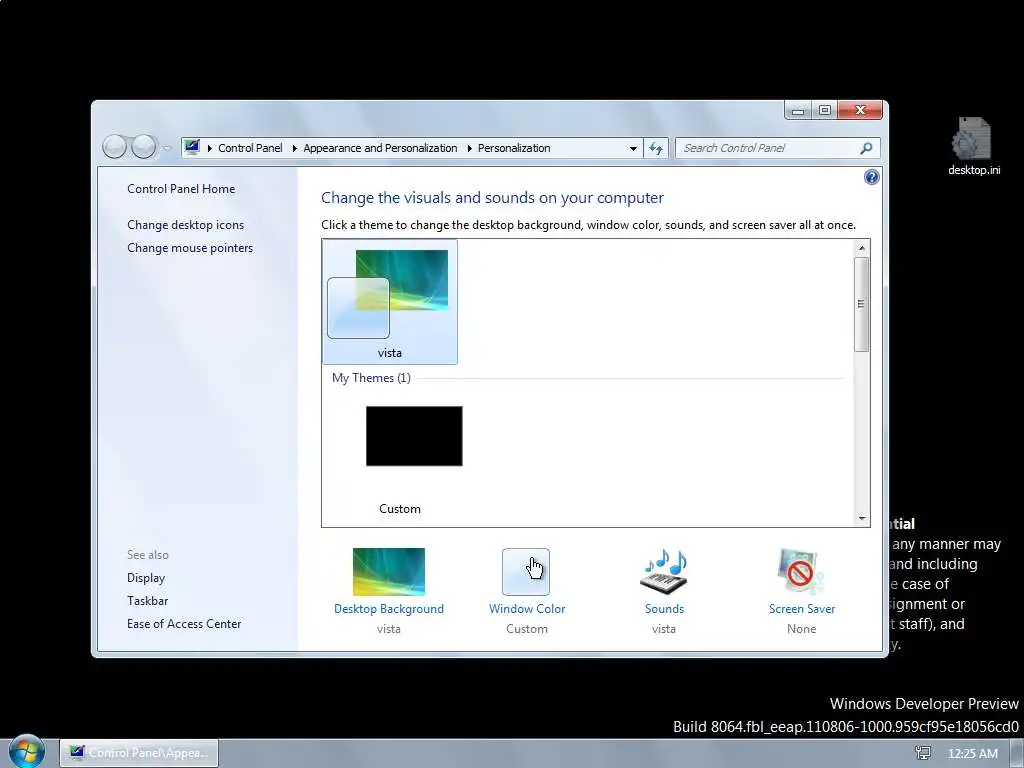Screen dimensions: 1024x768
Task: Open Desktop Background settings icon
Action: click(x=389, y=571)
